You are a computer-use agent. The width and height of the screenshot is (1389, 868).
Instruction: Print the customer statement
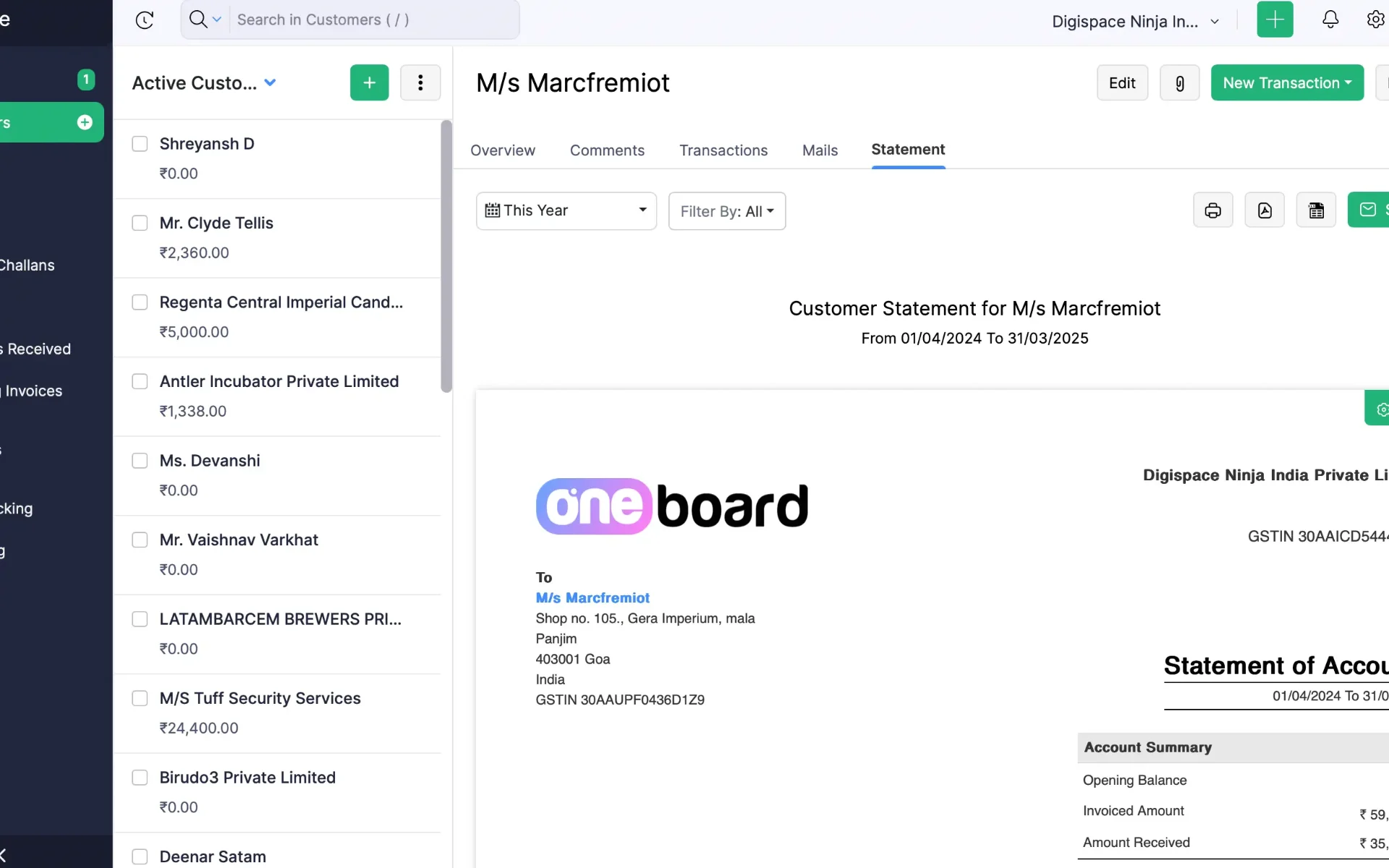pos(1213,210)
